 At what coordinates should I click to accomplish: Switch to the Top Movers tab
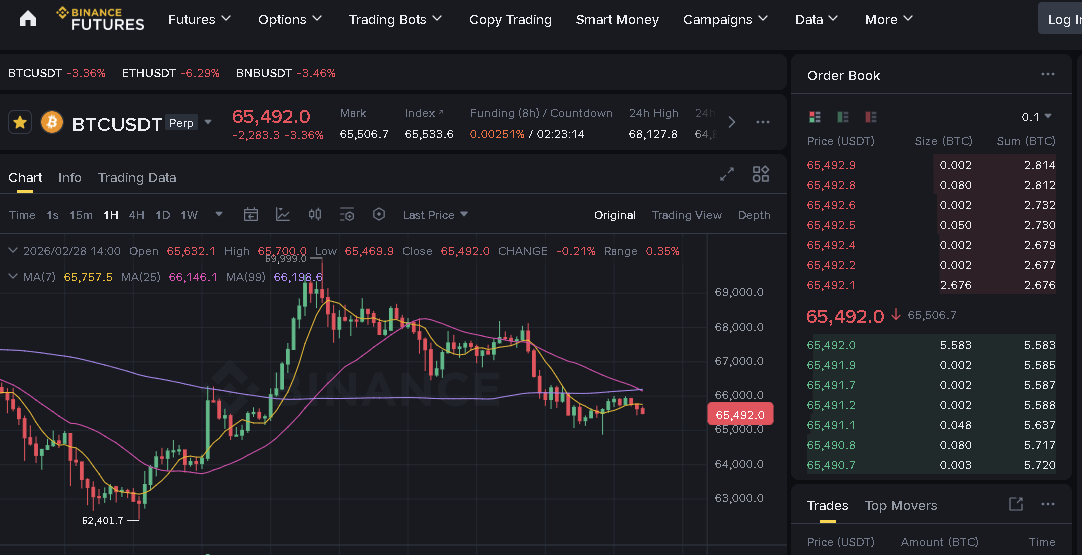(901, 505)
